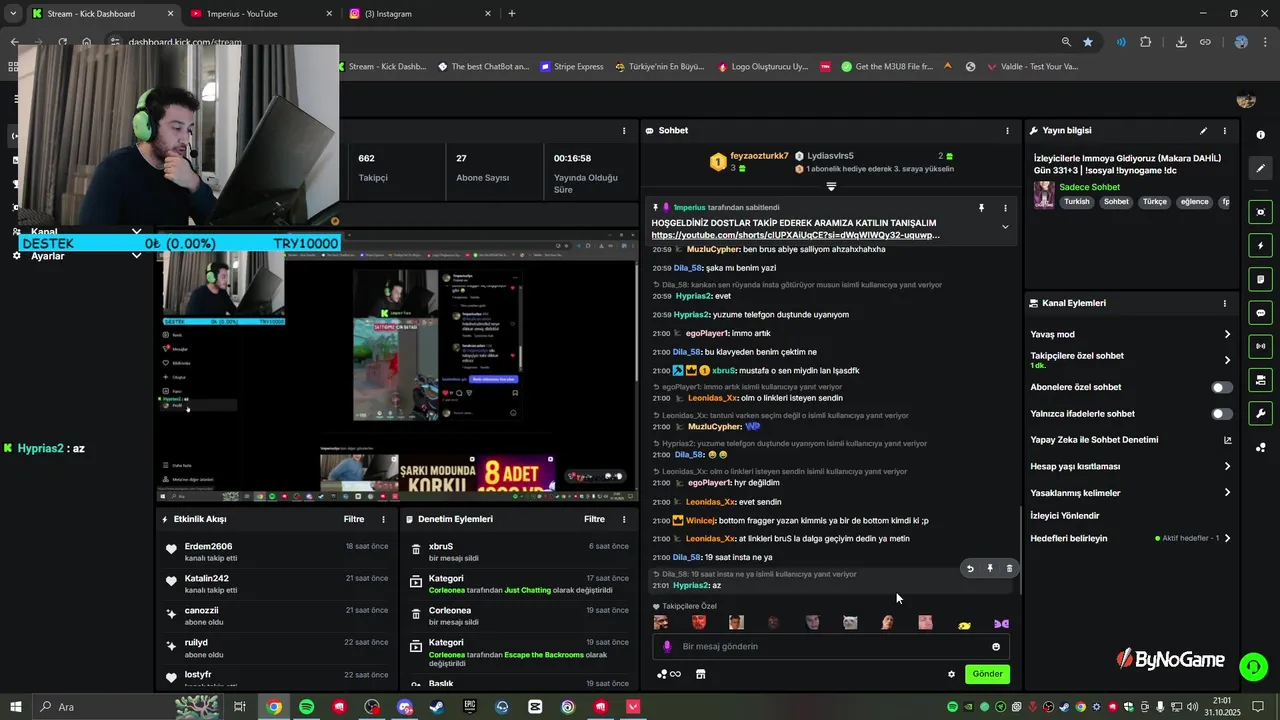1280x720 pixels.
Task: Switch to the Instagram browser tab
Action: (x=420, y=13)
